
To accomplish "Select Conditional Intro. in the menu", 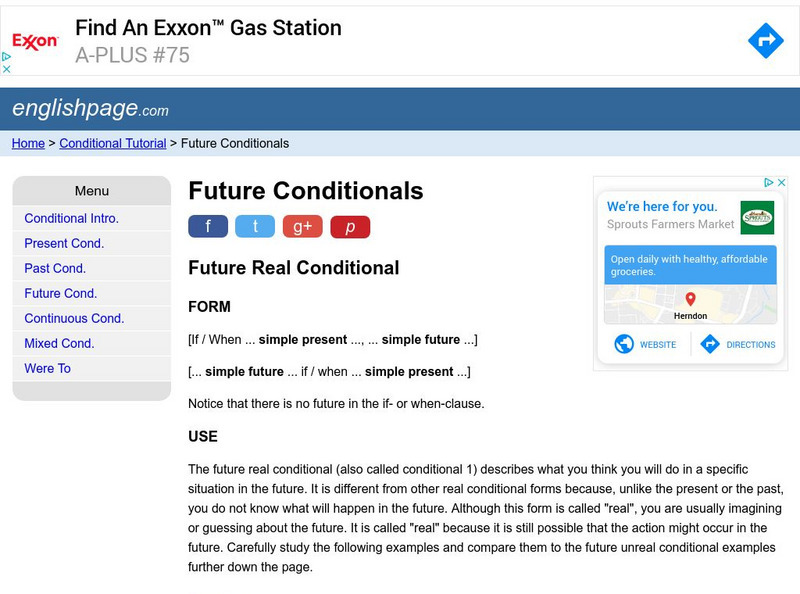I will click(71, 218).
